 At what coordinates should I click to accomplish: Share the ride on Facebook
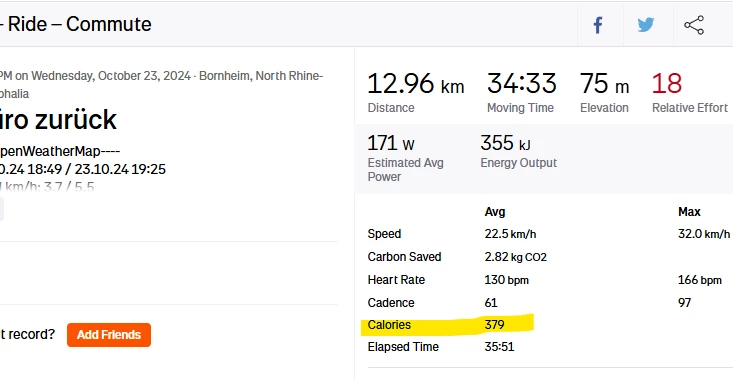tap(598, 25)
